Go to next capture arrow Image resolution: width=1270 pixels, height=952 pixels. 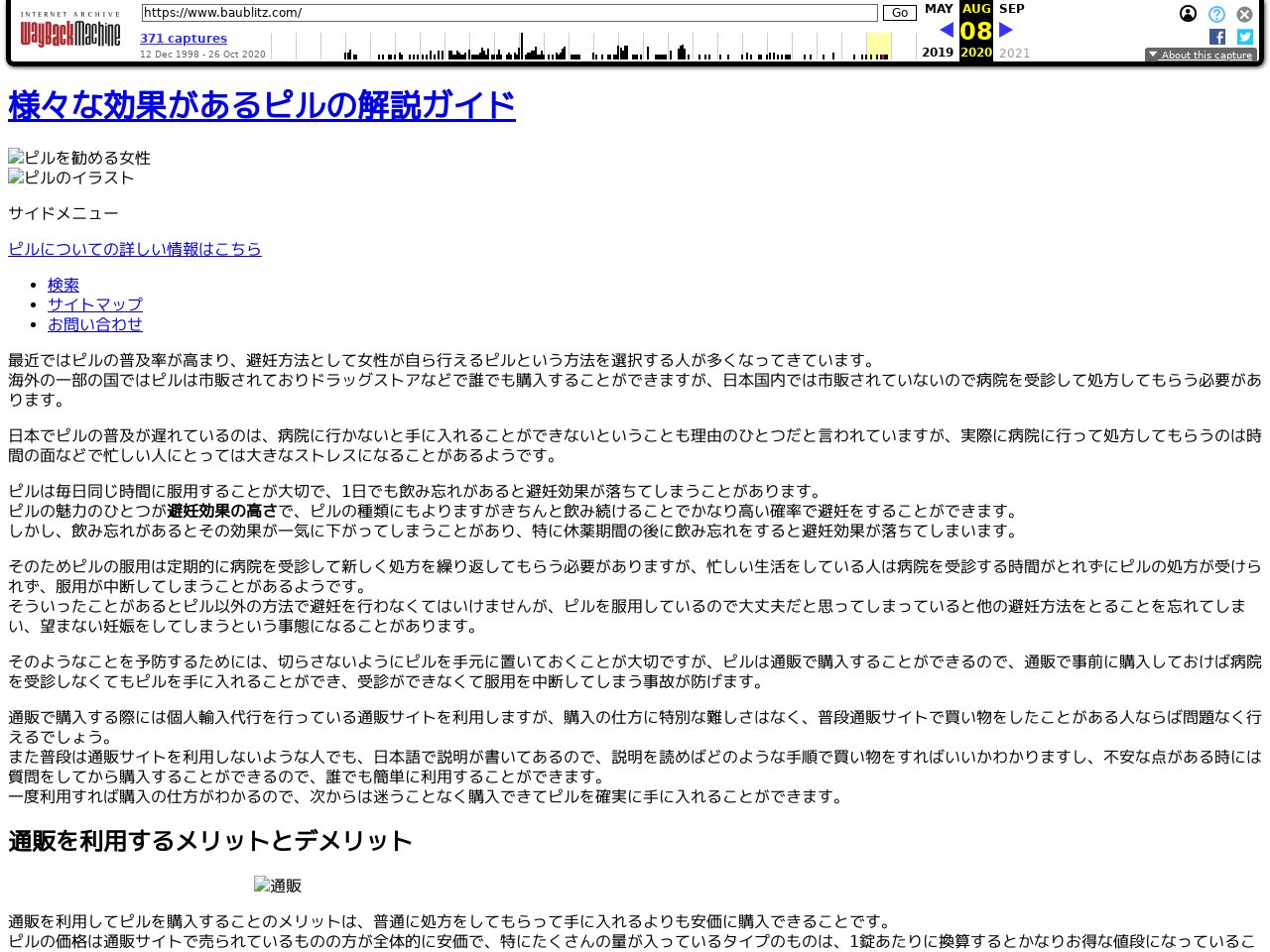coord(1005,30)
